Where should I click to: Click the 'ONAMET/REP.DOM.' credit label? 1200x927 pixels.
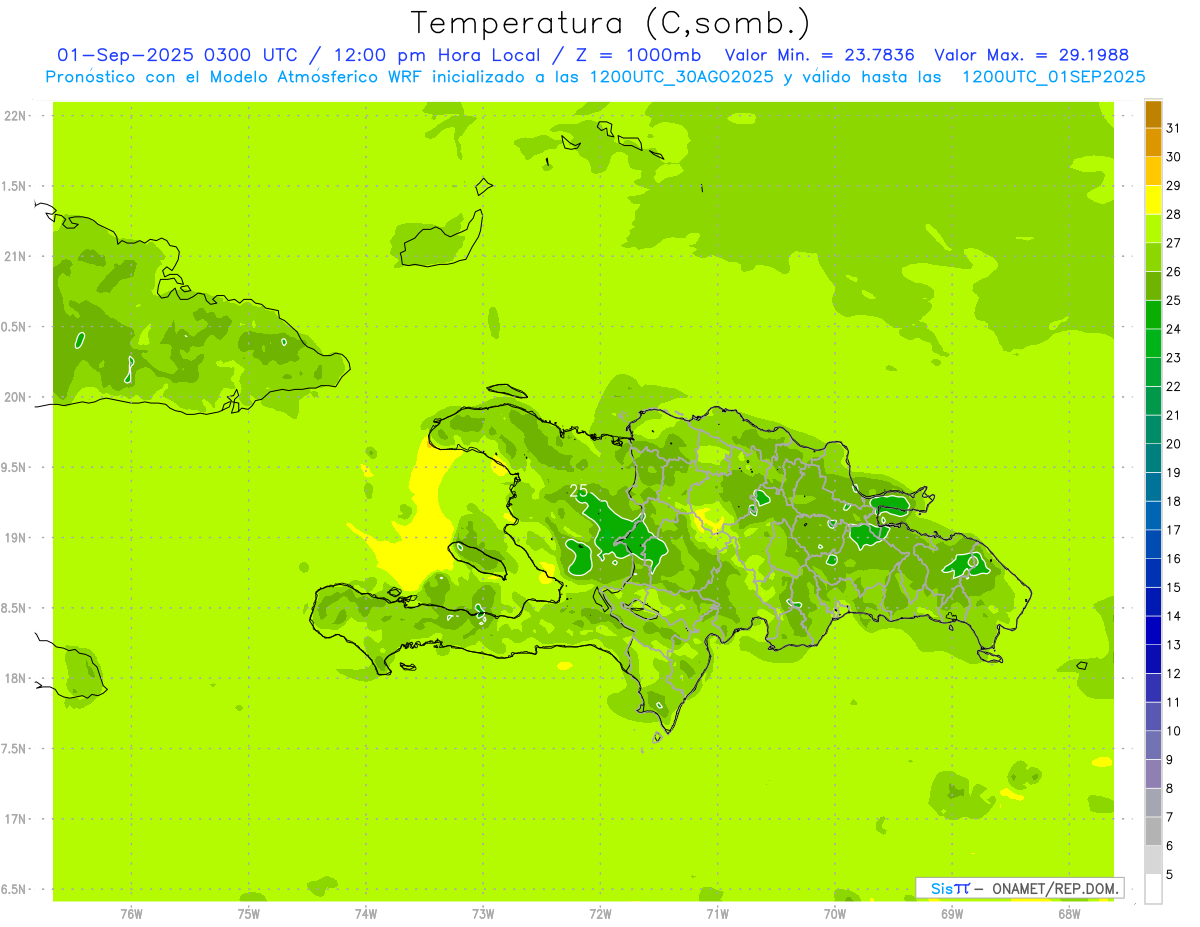(x=1055, y=888)
